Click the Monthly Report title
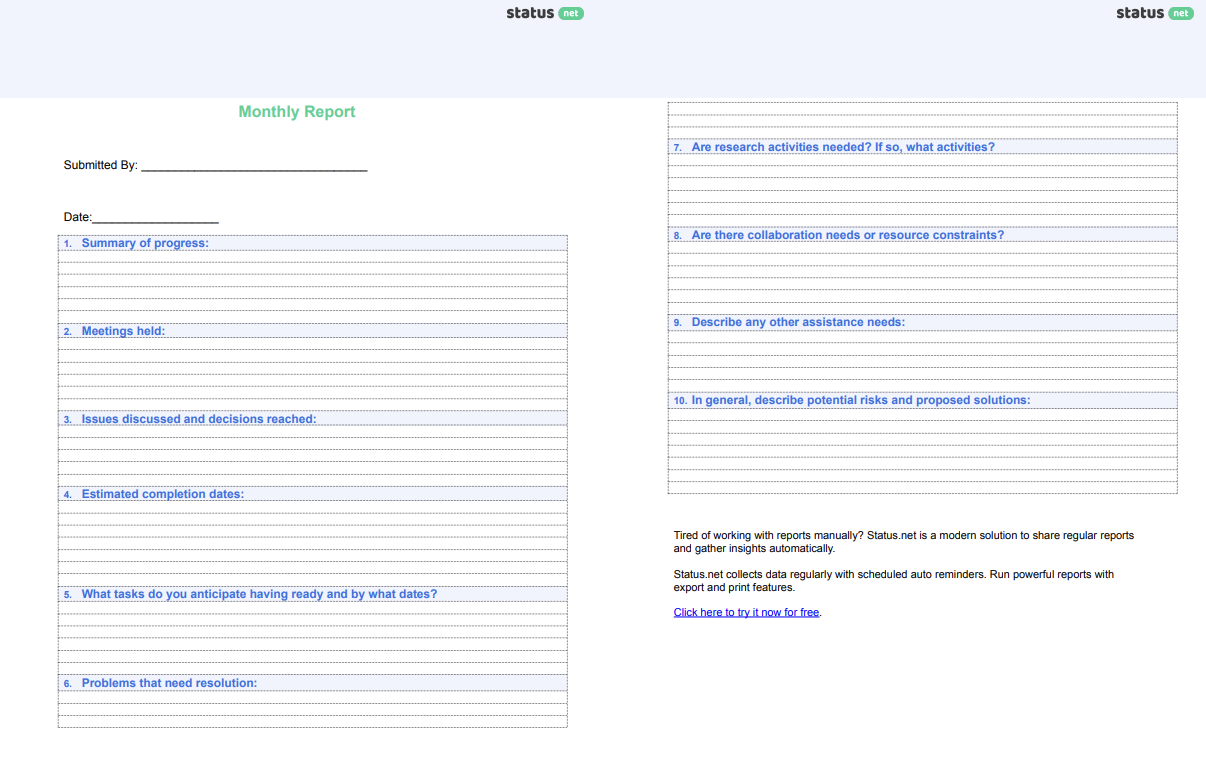Image resolution: width=1206 pixels, height=774 pixels. click(297, 112)
